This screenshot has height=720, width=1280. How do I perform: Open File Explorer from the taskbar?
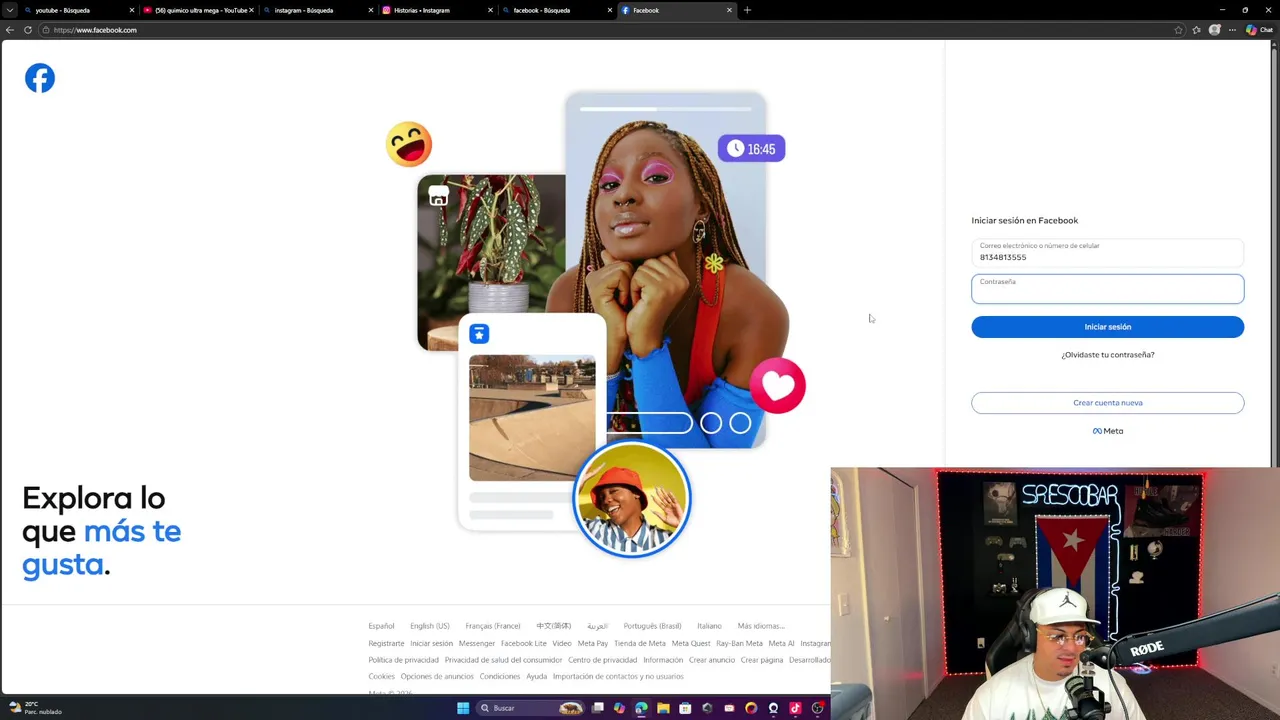coord(663,708)
